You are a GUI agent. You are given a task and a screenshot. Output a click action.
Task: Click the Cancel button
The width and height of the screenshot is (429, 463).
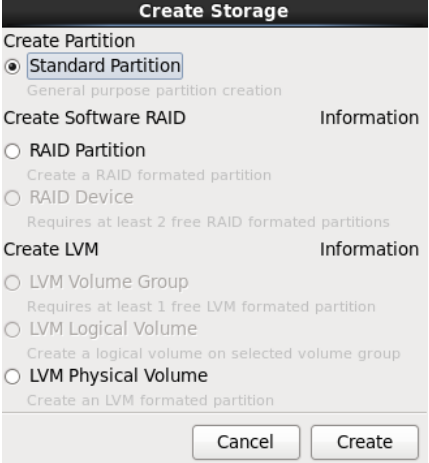pos(246,442)
